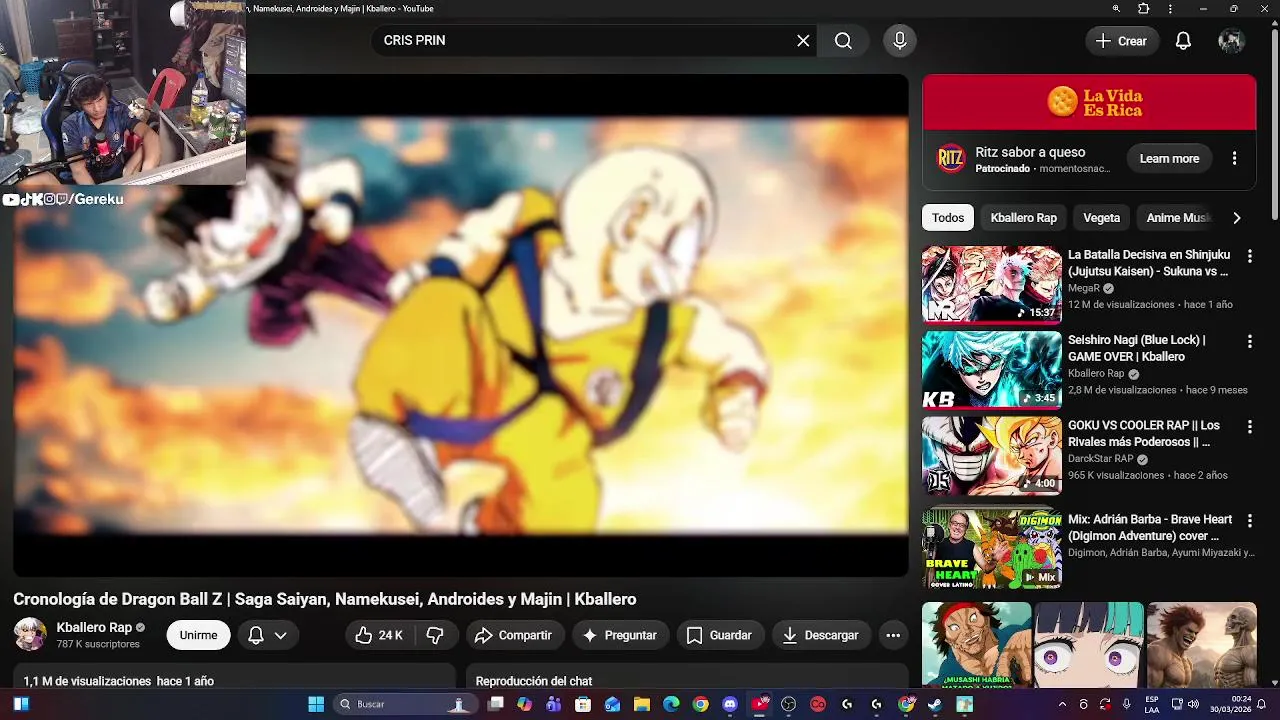This screenshot has height=720, width=1280.
Task: Open YouTube notifications bell
Action: (1183, 41)
